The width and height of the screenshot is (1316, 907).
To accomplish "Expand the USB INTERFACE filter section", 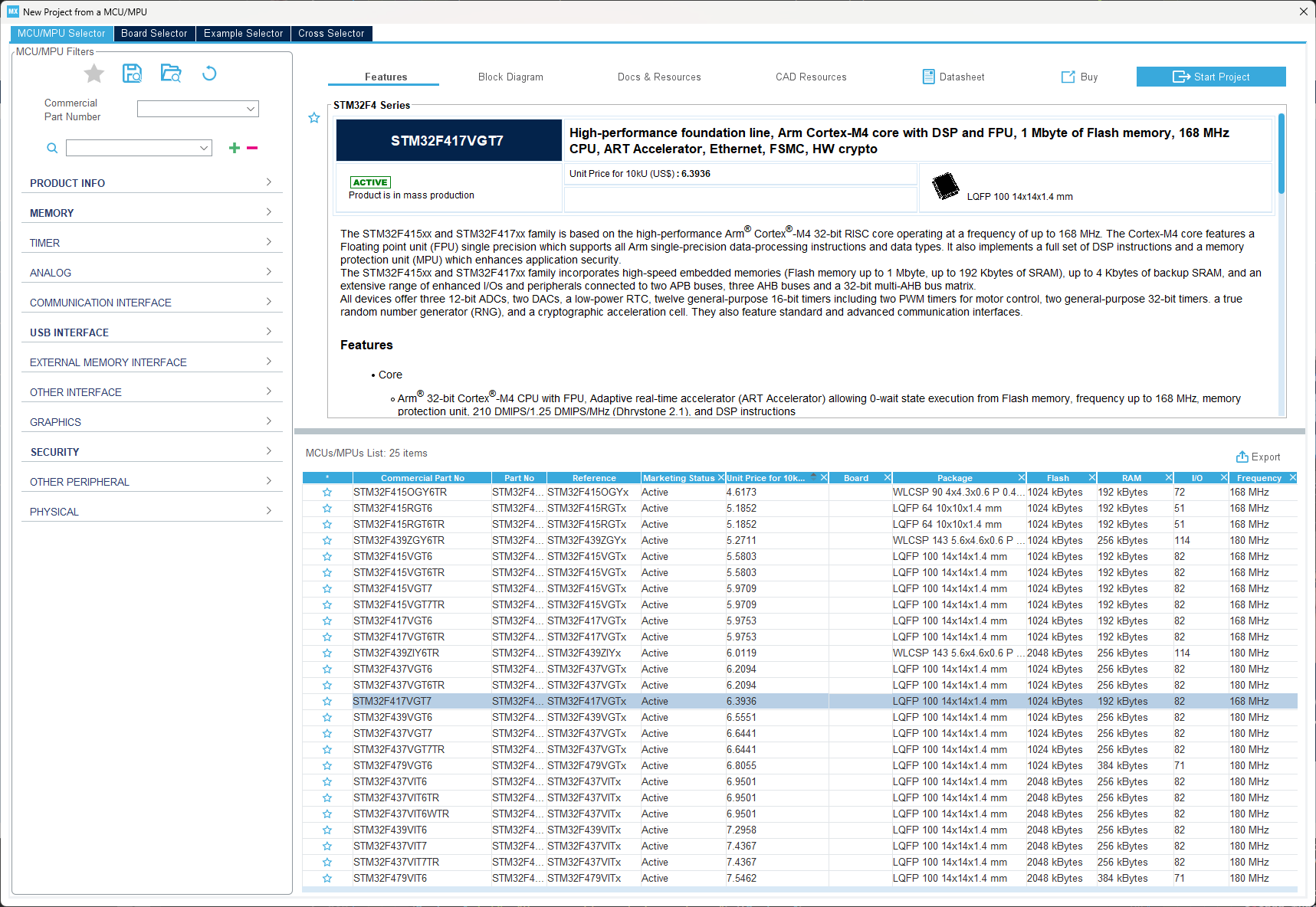I will coord(152,332).
